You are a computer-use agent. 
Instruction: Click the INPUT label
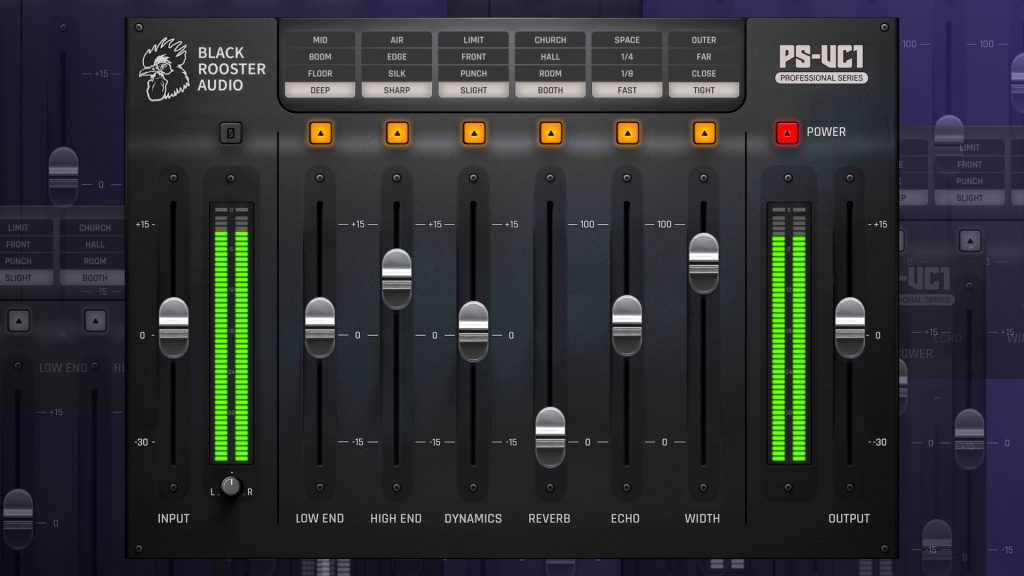(174, 519)
